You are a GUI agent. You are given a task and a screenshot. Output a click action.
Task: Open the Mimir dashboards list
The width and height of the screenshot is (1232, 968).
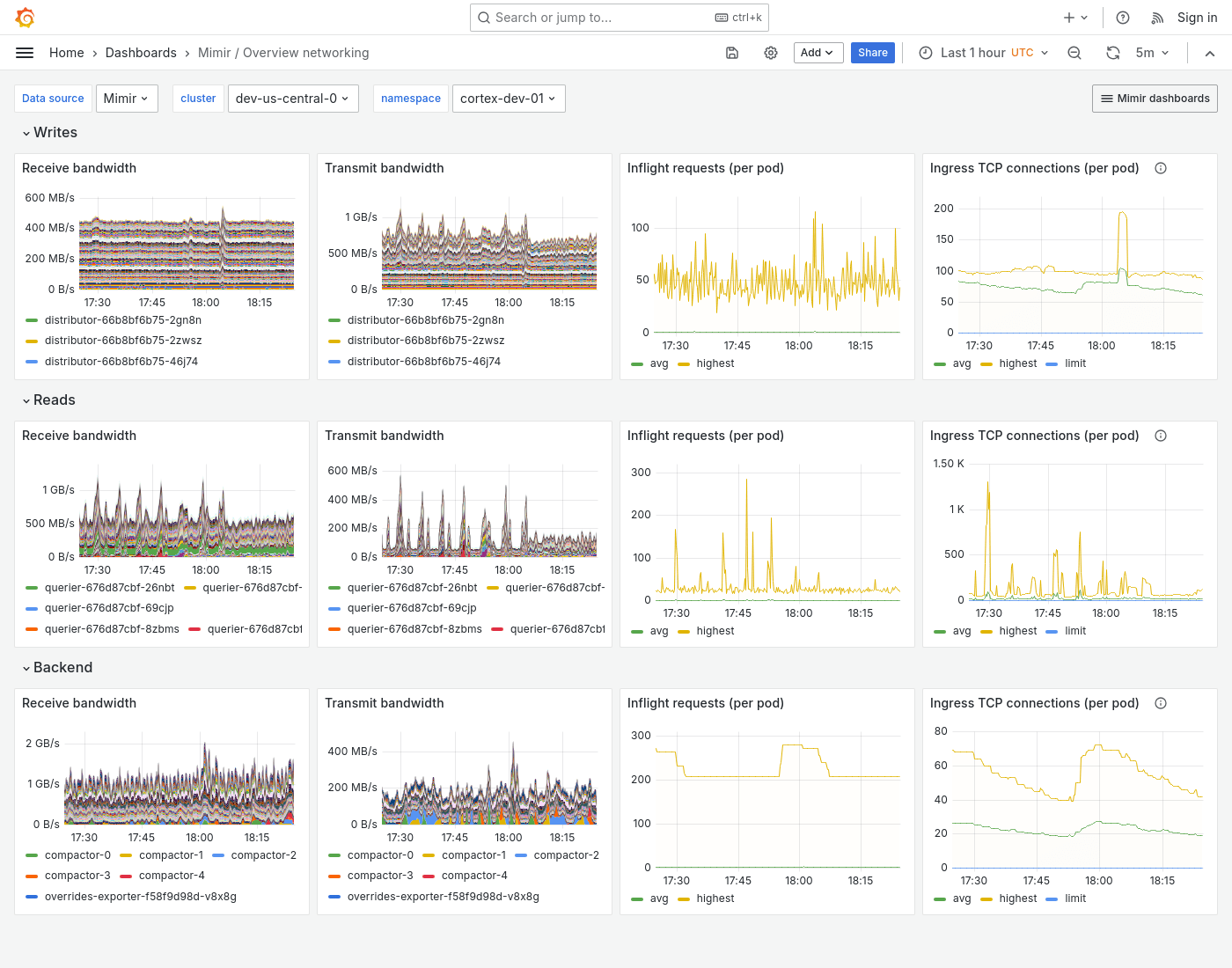coord(1155,98)
